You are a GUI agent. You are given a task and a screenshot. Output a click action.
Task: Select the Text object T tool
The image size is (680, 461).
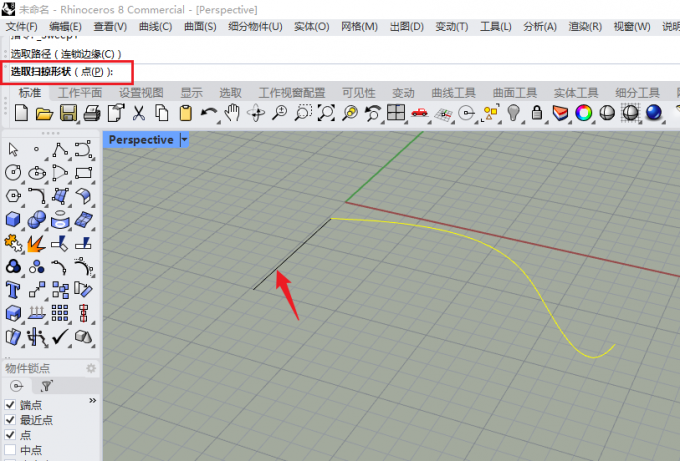13,290
